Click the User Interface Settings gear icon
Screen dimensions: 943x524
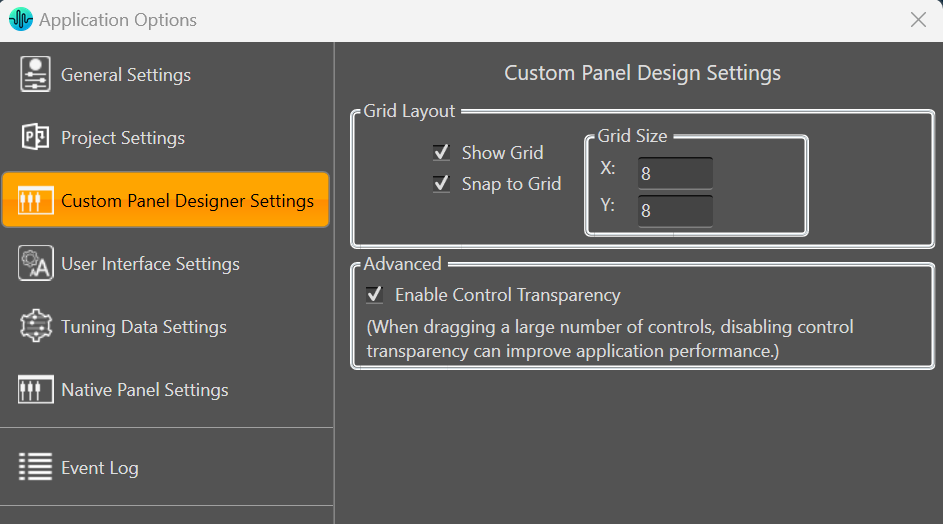click(35, 263)
